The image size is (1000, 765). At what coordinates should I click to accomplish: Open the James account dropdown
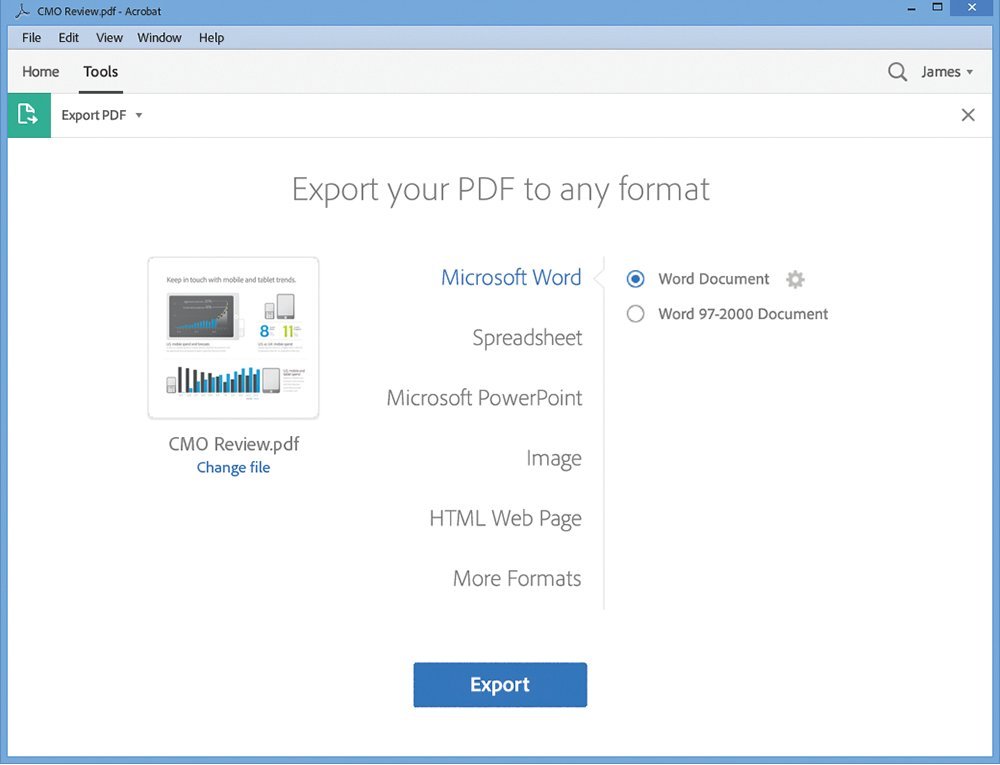point(943,71)
